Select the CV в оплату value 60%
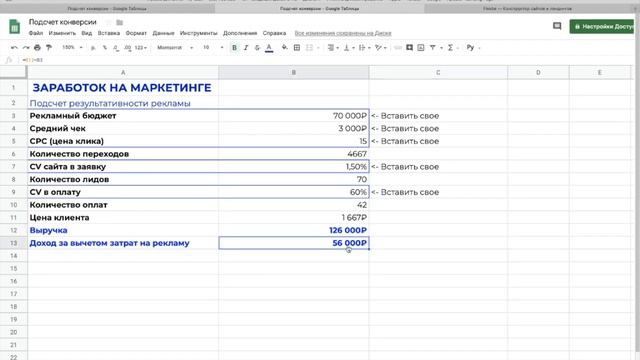 pyautogui.click(x=293, y=192)
